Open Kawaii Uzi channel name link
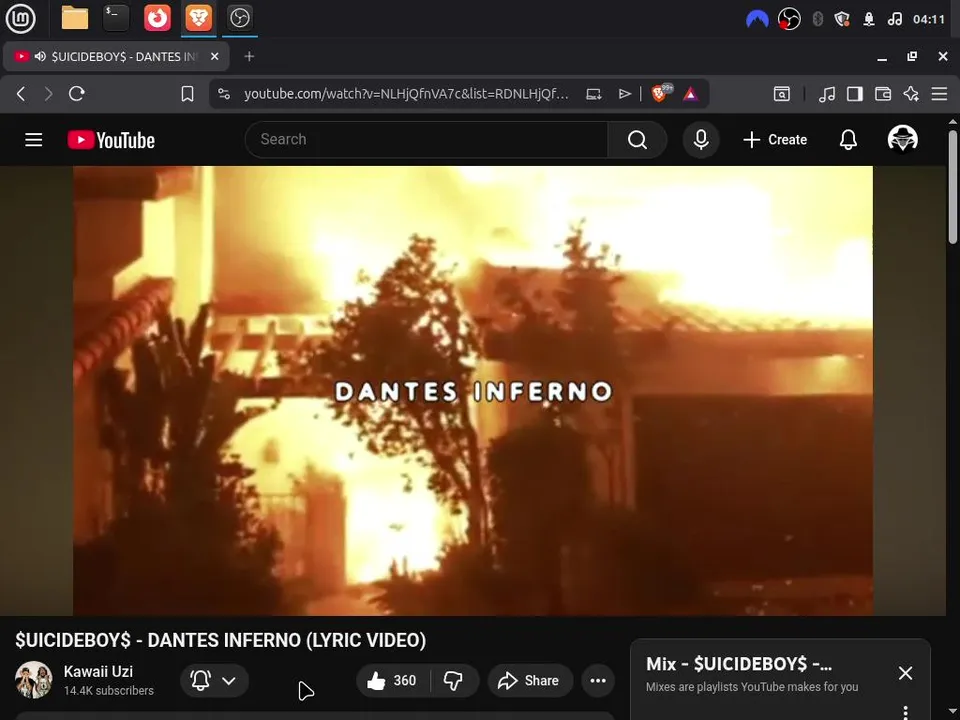 coord(98,672)
